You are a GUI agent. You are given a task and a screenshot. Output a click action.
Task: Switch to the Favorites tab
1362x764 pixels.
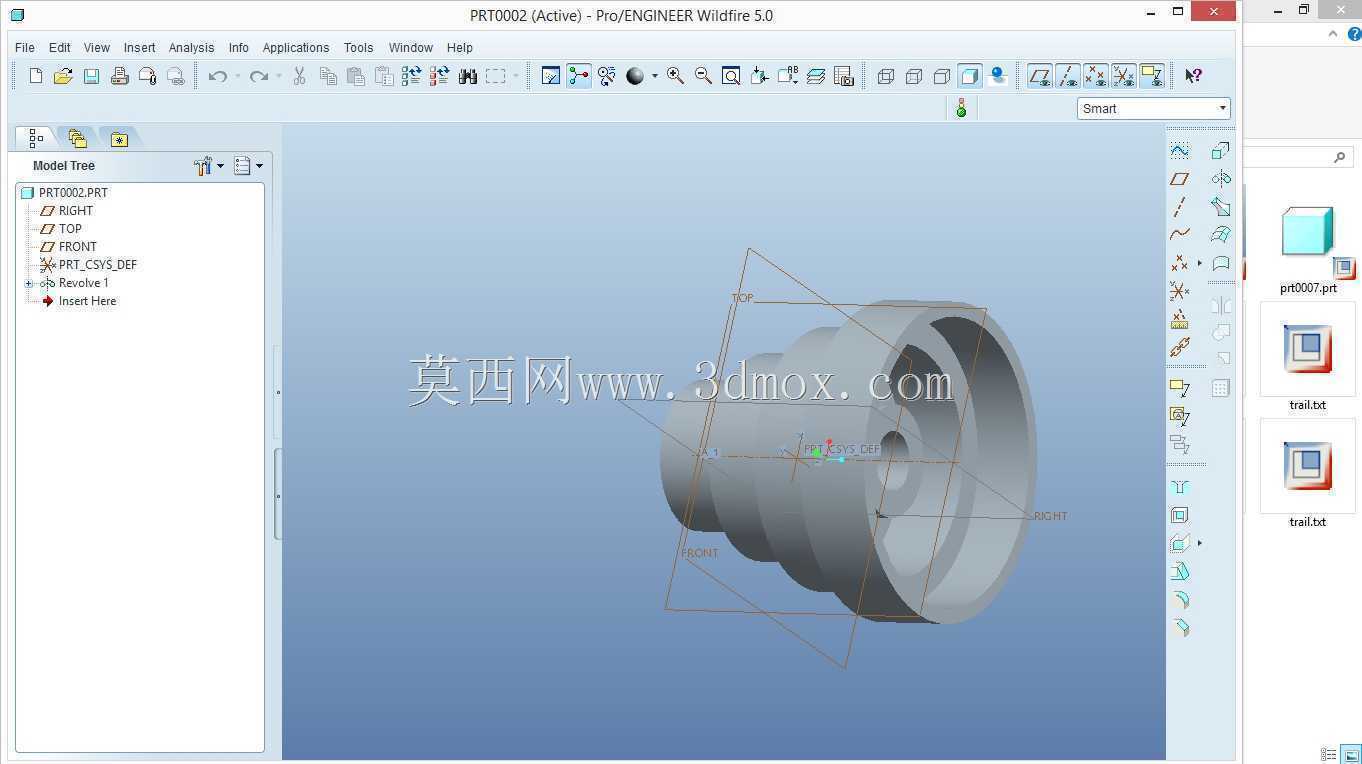[x=119, y=139]
